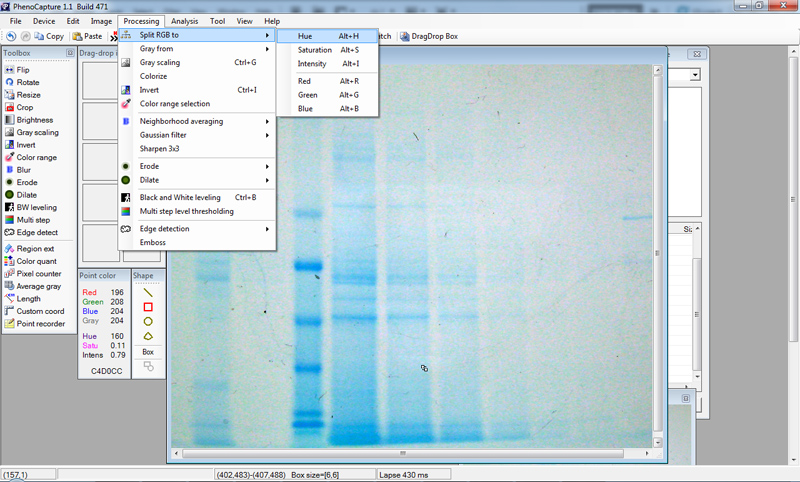The image size is (800, 482).
Task: Open the Analysis menu
Action: coord(183,21)
